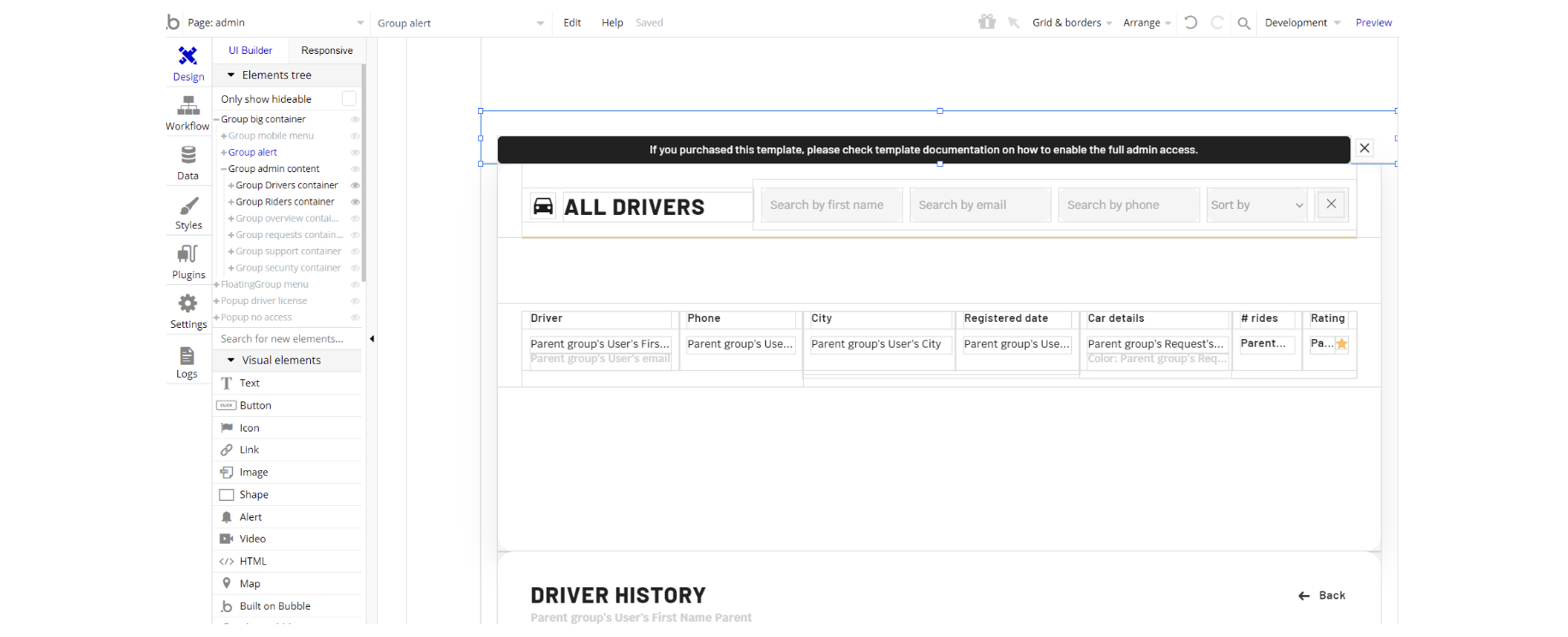Open the Data section

(x=188, y=164)
